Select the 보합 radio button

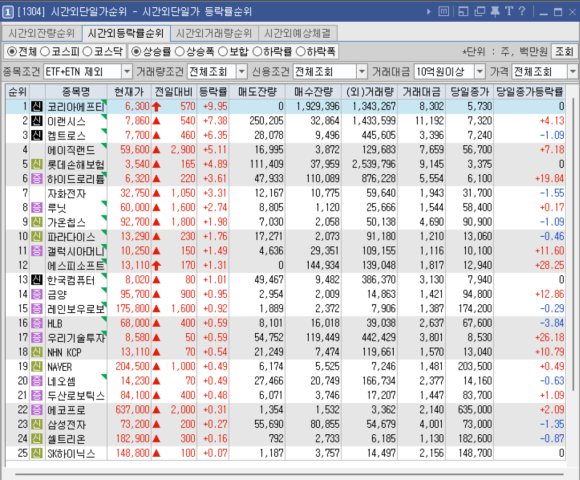coord(223,51)
